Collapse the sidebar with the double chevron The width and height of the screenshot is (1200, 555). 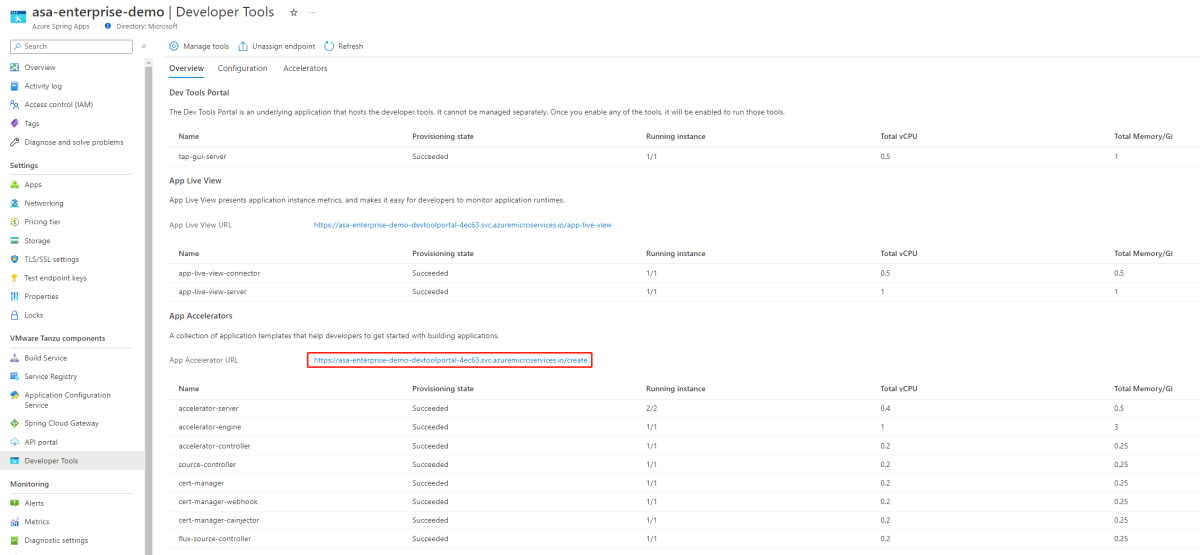point(144,46)
